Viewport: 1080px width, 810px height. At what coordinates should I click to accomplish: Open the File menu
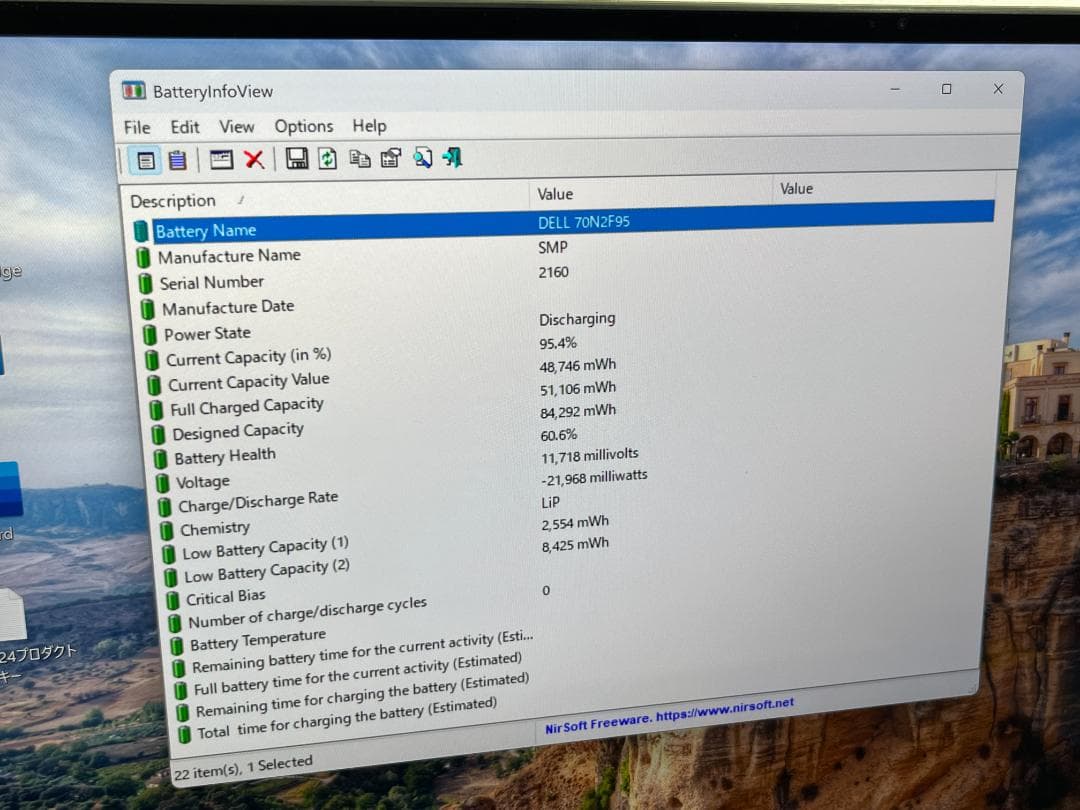pos(137,127)
